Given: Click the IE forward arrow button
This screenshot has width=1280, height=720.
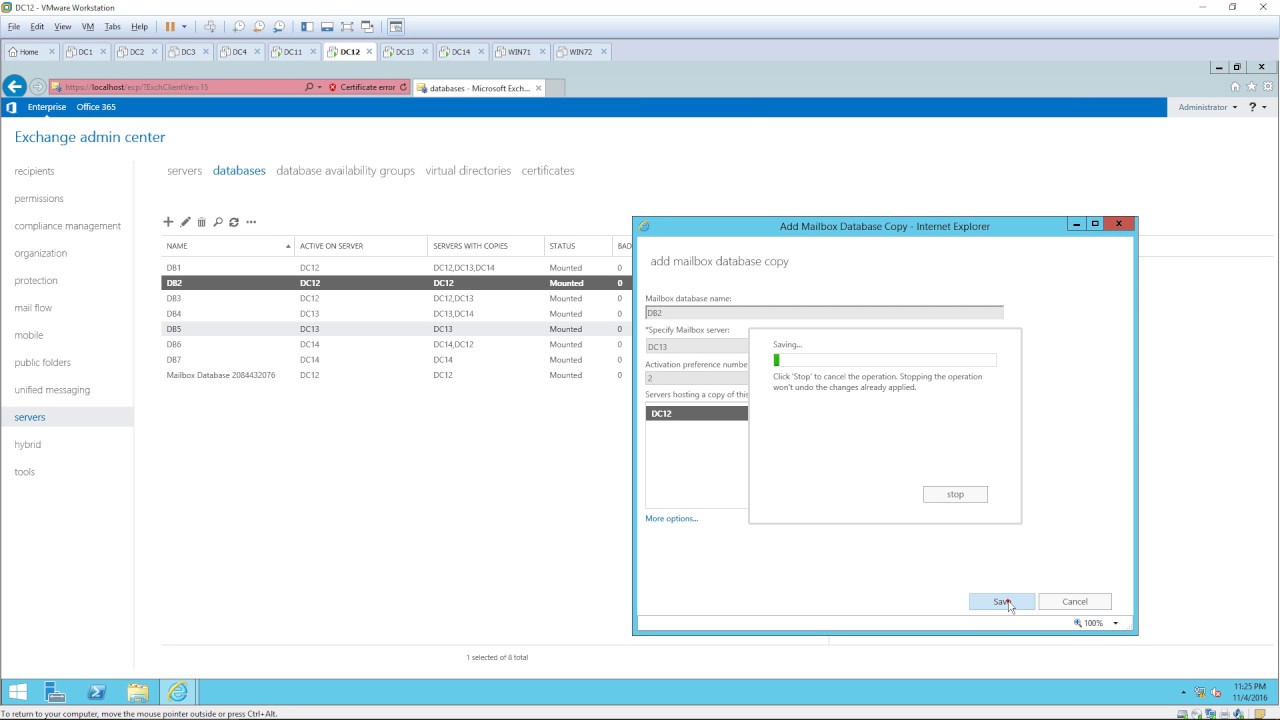Looking at the screenshot, I should coord(38,87).
